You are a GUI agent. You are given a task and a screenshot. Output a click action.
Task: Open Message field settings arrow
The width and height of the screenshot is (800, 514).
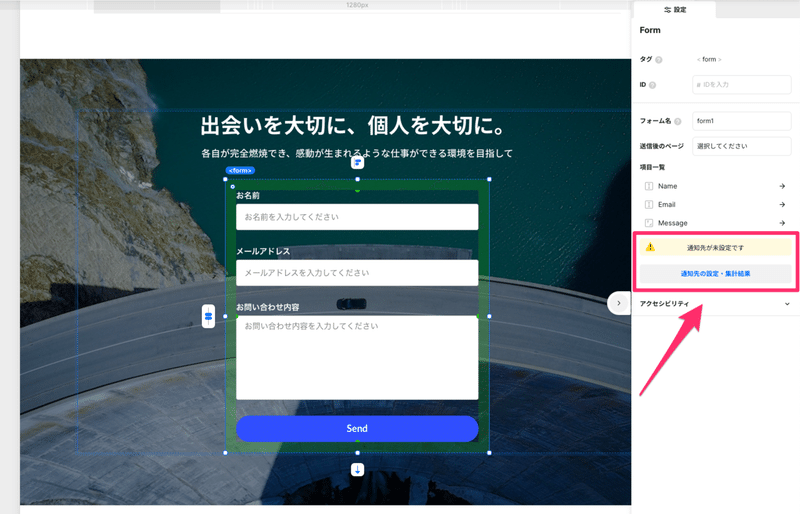point(782,223)
